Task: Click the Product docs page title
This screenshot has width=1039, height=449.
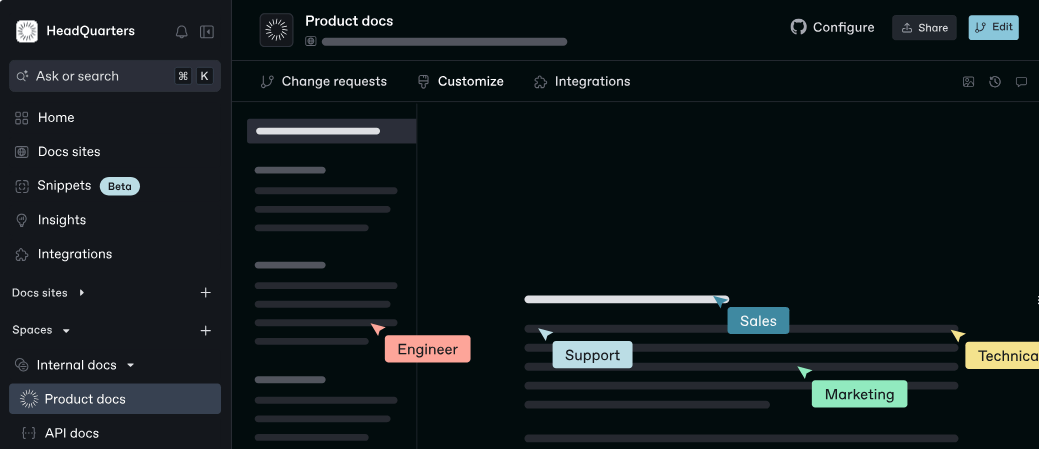Action: [349, 21]
